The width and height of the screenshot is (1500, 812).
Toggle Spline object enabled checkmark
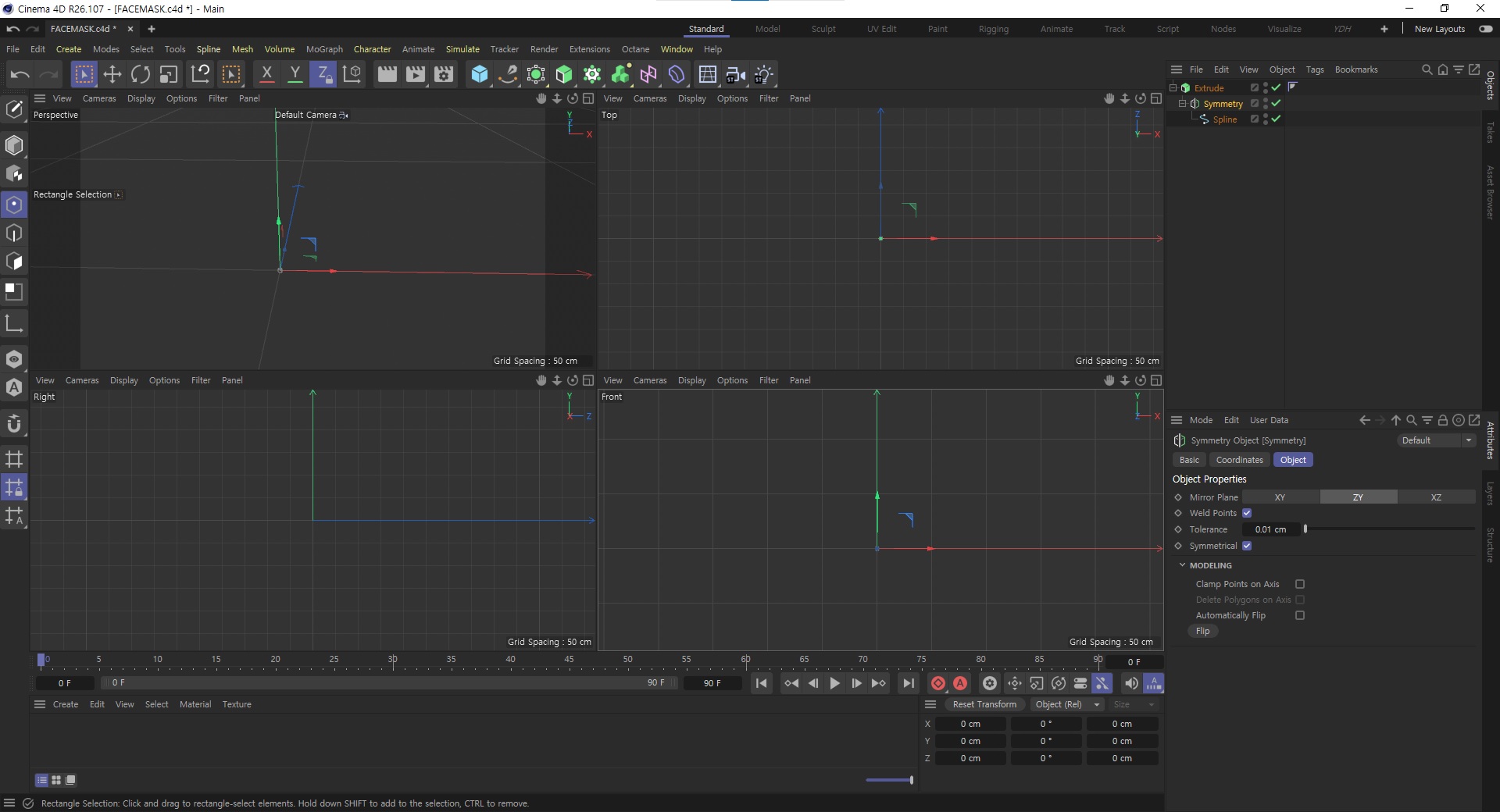[x=1276, y=119]
